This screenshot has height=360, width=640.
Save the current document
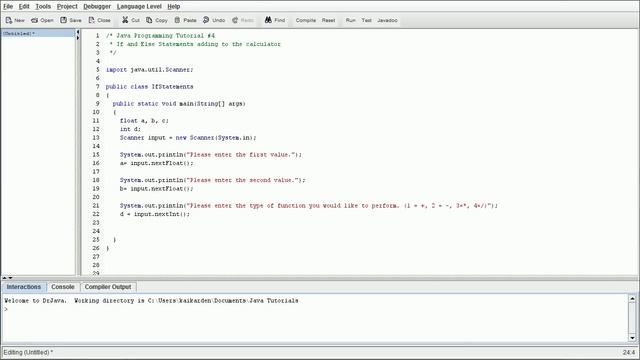pyautogui.click(x=71, y=20)
